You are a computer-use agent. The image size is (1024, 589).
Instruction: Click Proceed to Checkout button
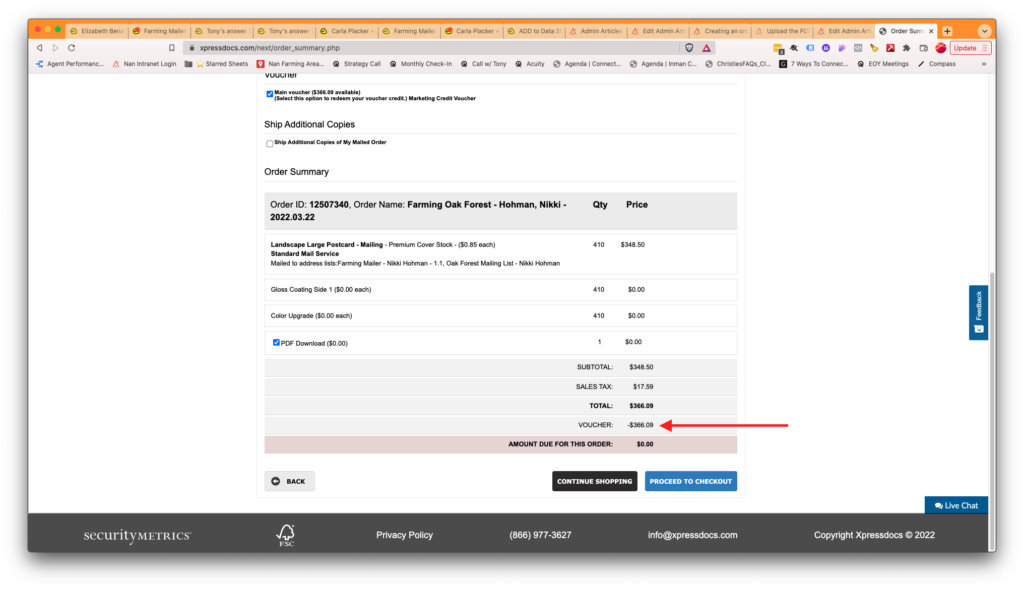pos(690,481)
